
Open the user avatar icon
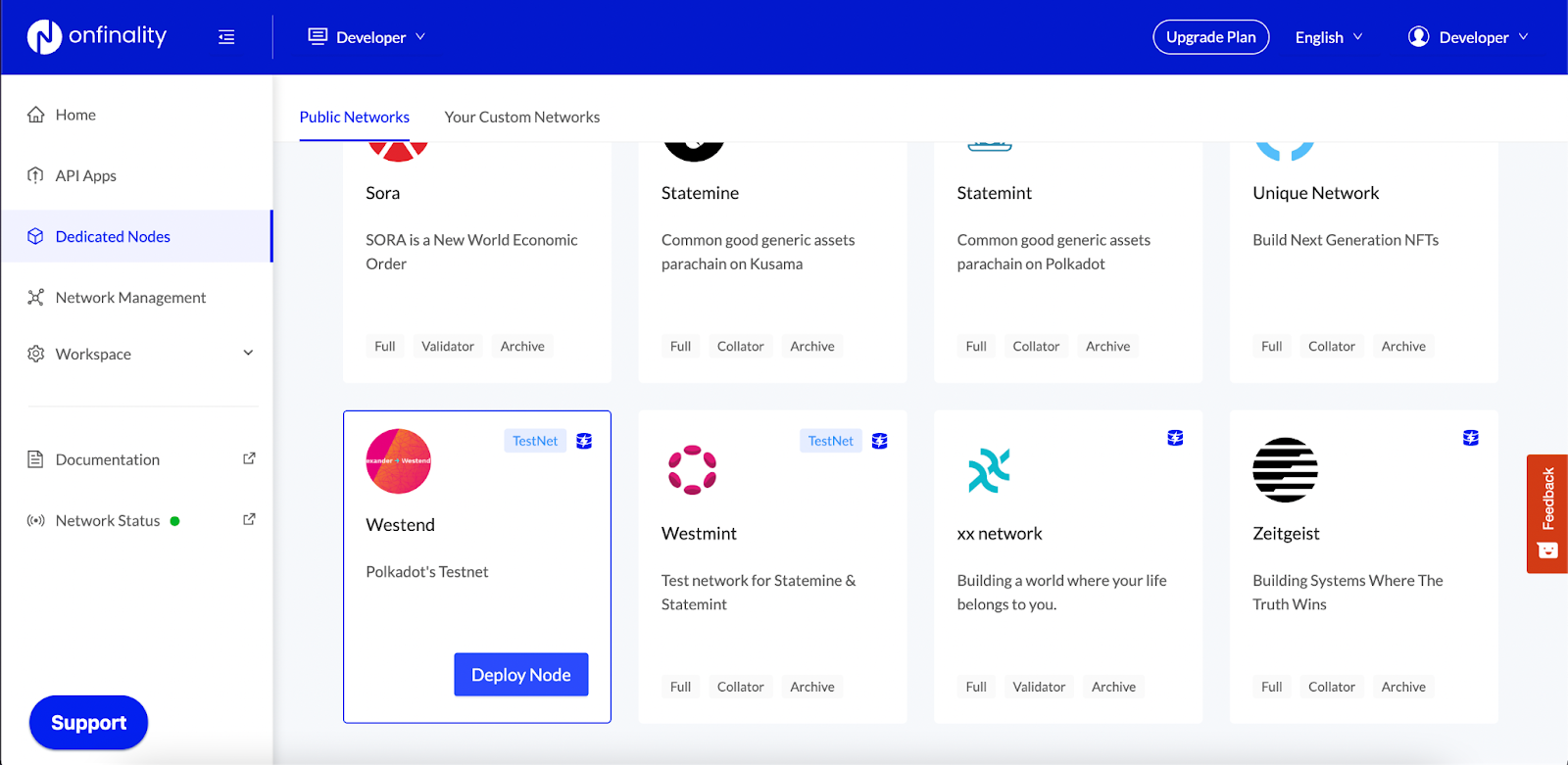click(1418, 36)
